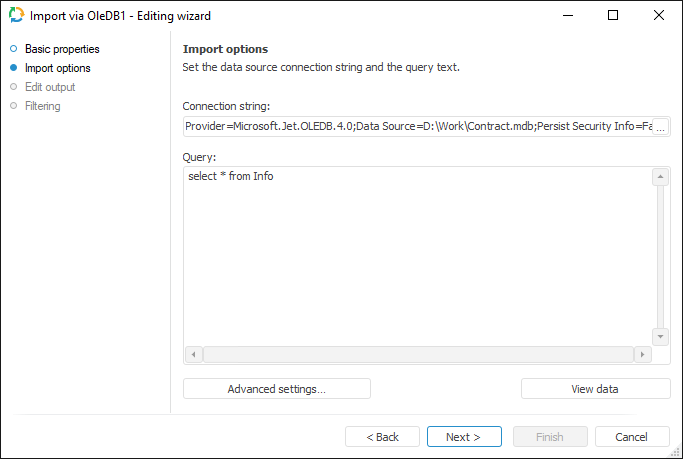
Task: Click the Finish button
Action: coord(550,437)
